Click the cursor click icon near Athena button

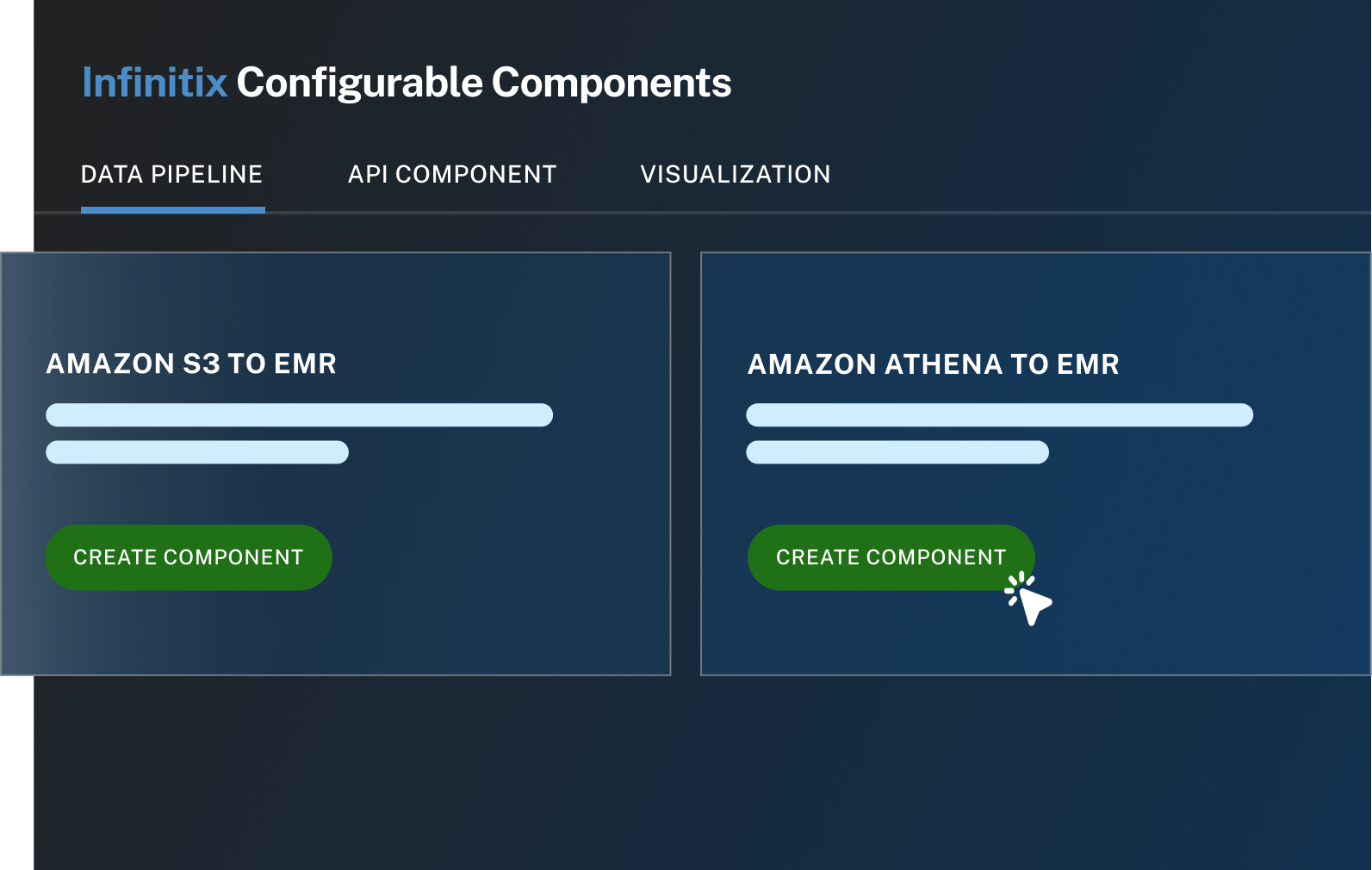pos(1029,599)
